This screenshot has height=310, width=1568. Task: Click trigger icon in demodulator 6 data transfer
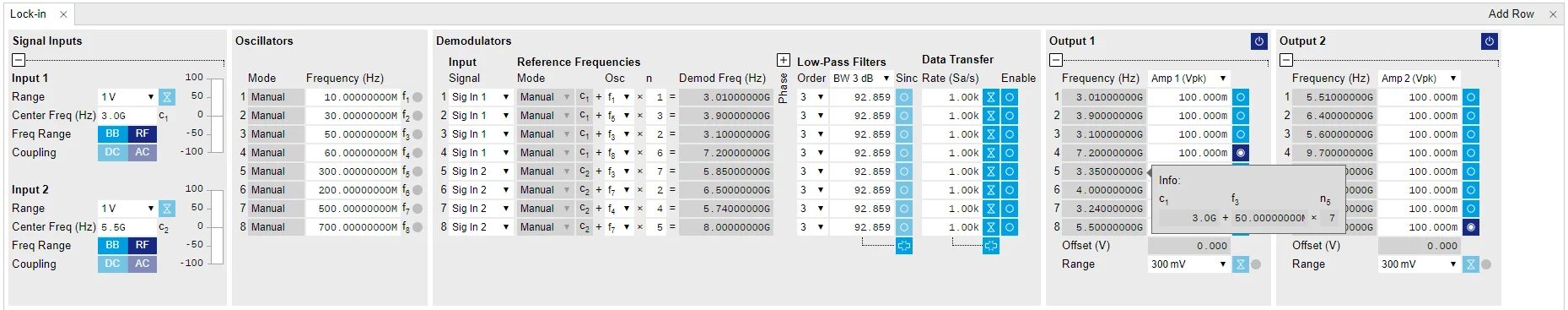[x=991, y=190]
